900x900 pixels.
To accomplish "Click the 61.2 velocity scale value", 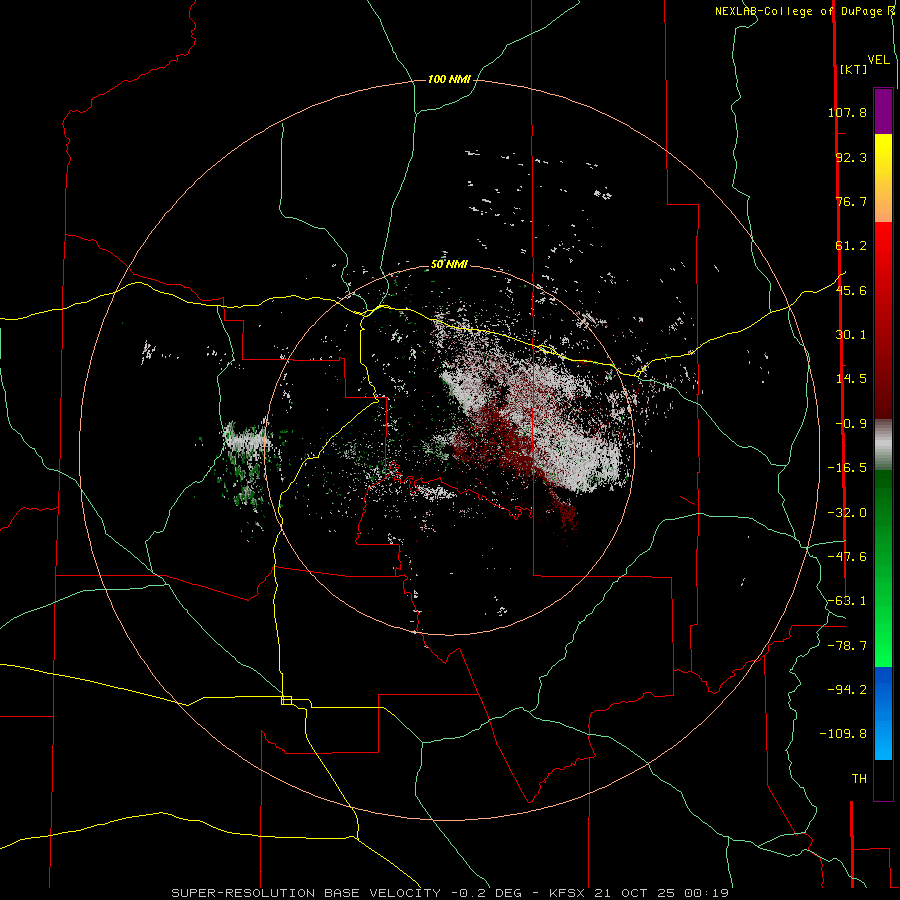I will [851, 246].
